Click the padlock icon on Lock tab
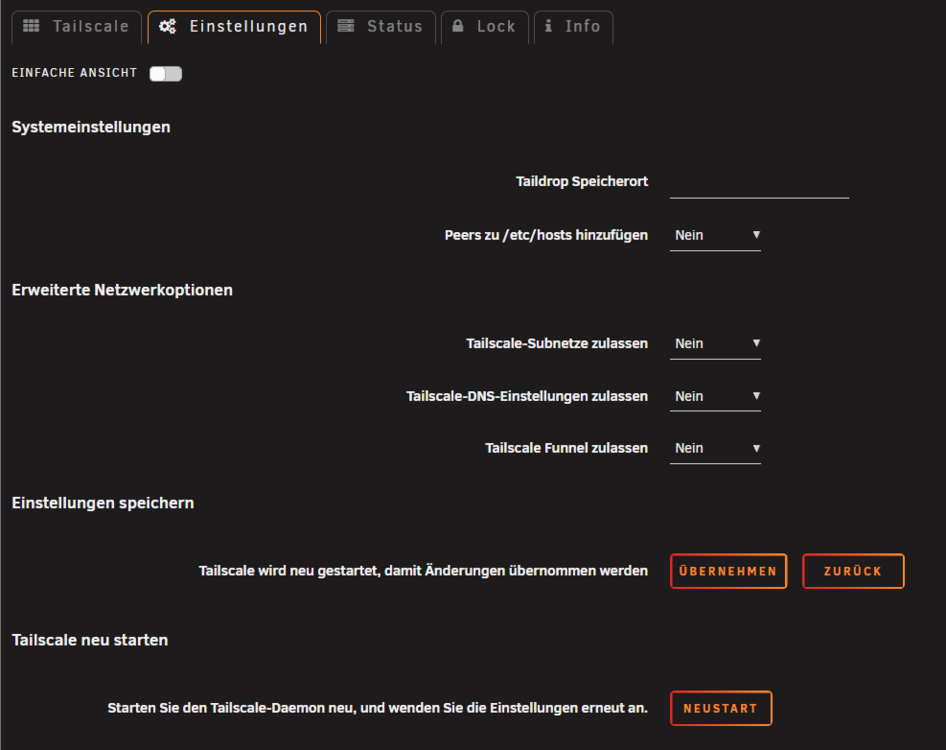This screenshot has height=750, width=946. [458, 26]
